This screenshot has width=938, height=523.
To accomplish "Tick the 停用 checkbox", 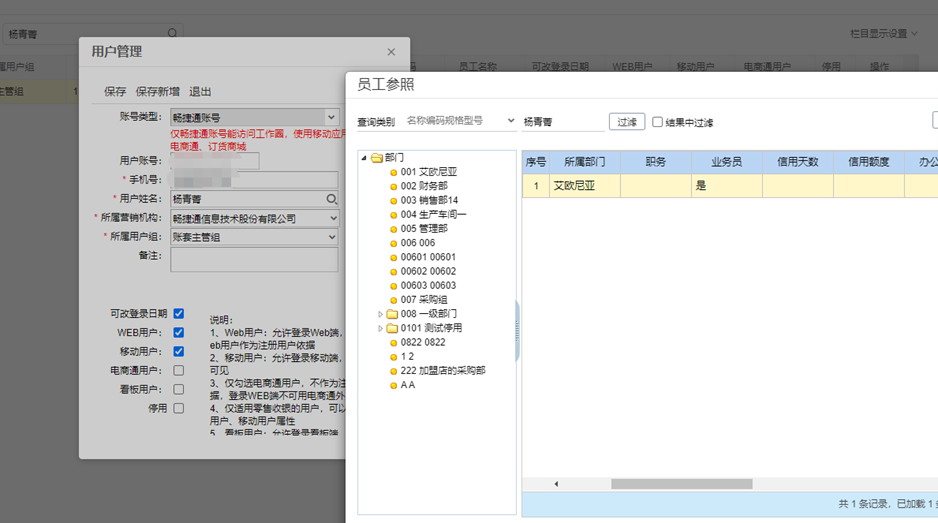I will (178, 408).
